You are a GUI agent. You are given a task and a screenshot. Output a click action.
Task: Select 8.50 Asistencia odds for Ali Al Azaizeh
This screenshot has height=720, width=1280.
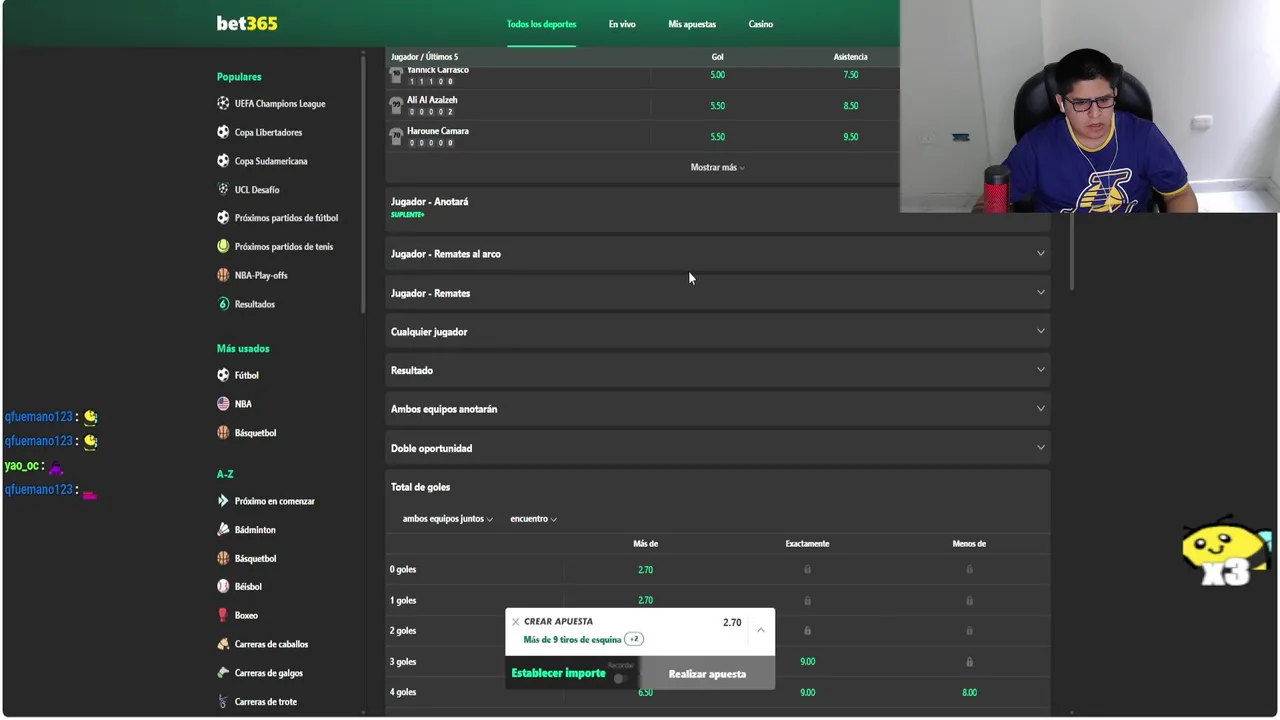[850, 105]
